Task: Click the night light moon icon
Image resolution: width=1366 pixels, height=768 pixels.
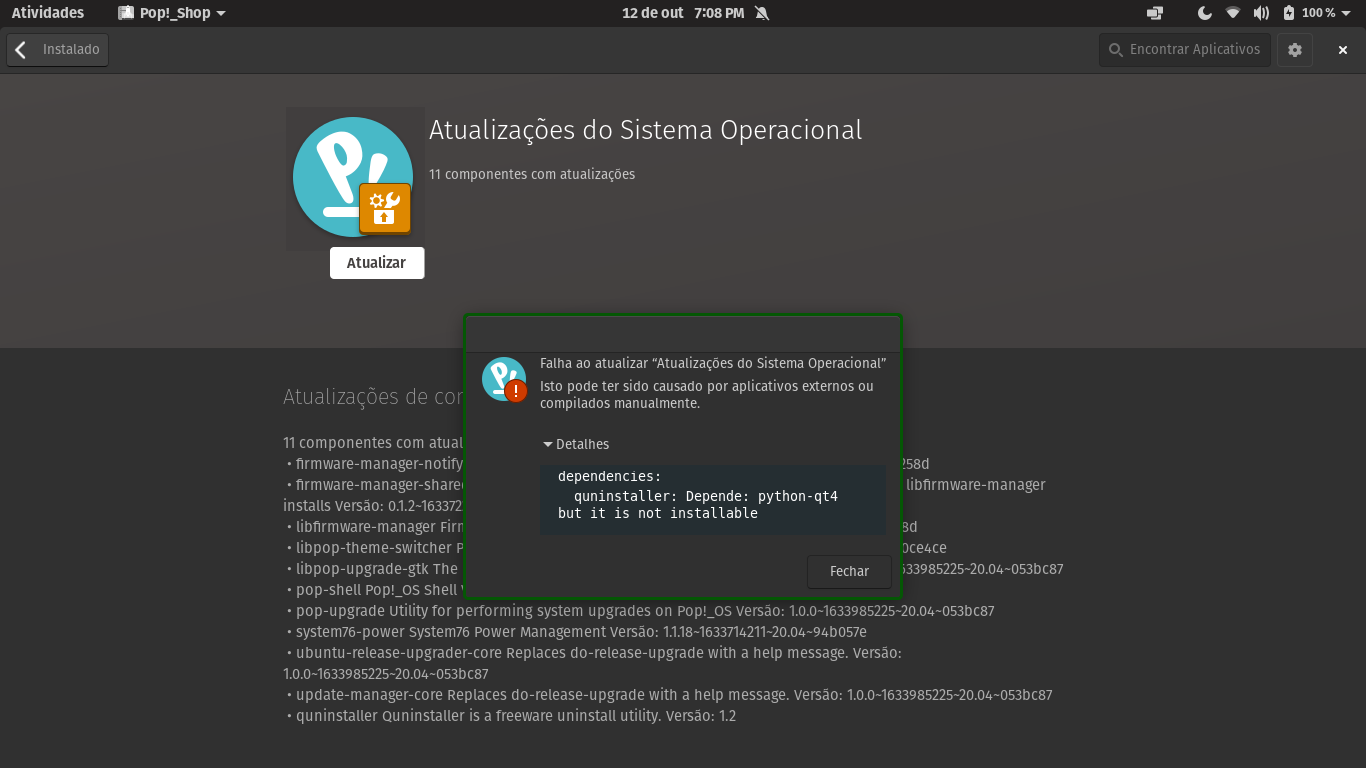Action: 1205,13
